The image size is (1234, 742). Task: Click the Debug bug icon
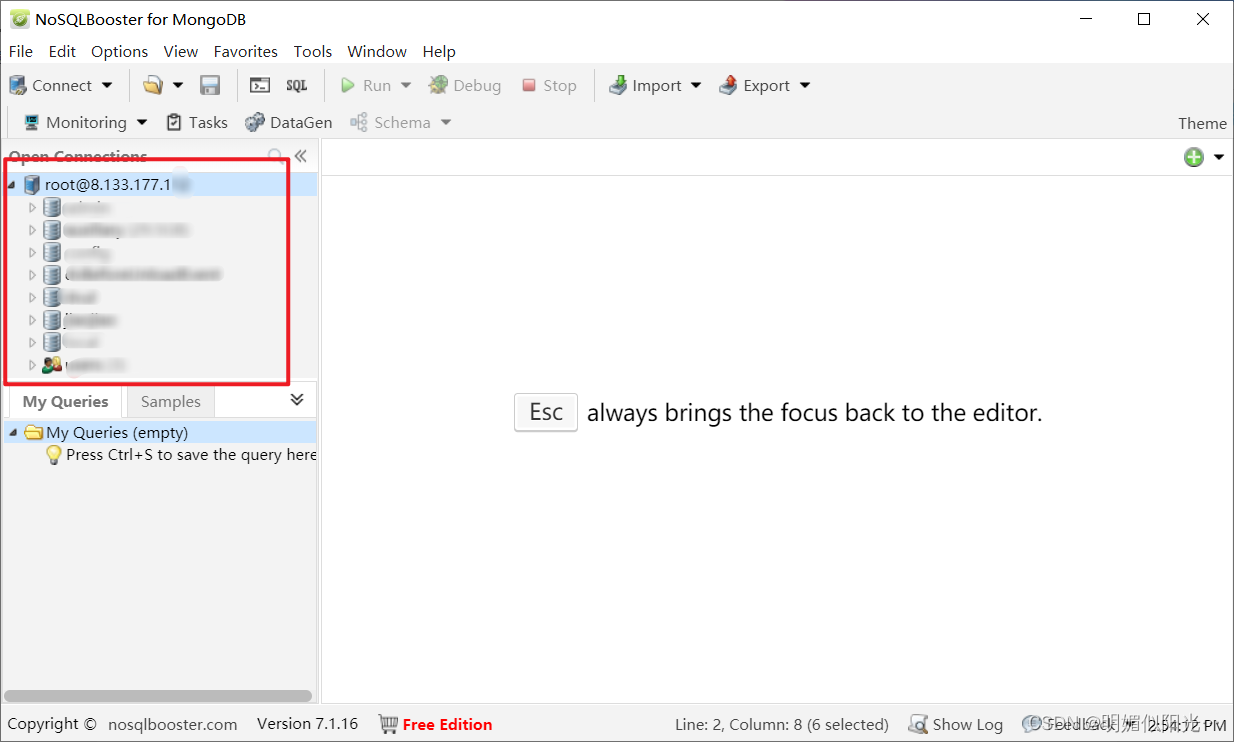[438, 86]
